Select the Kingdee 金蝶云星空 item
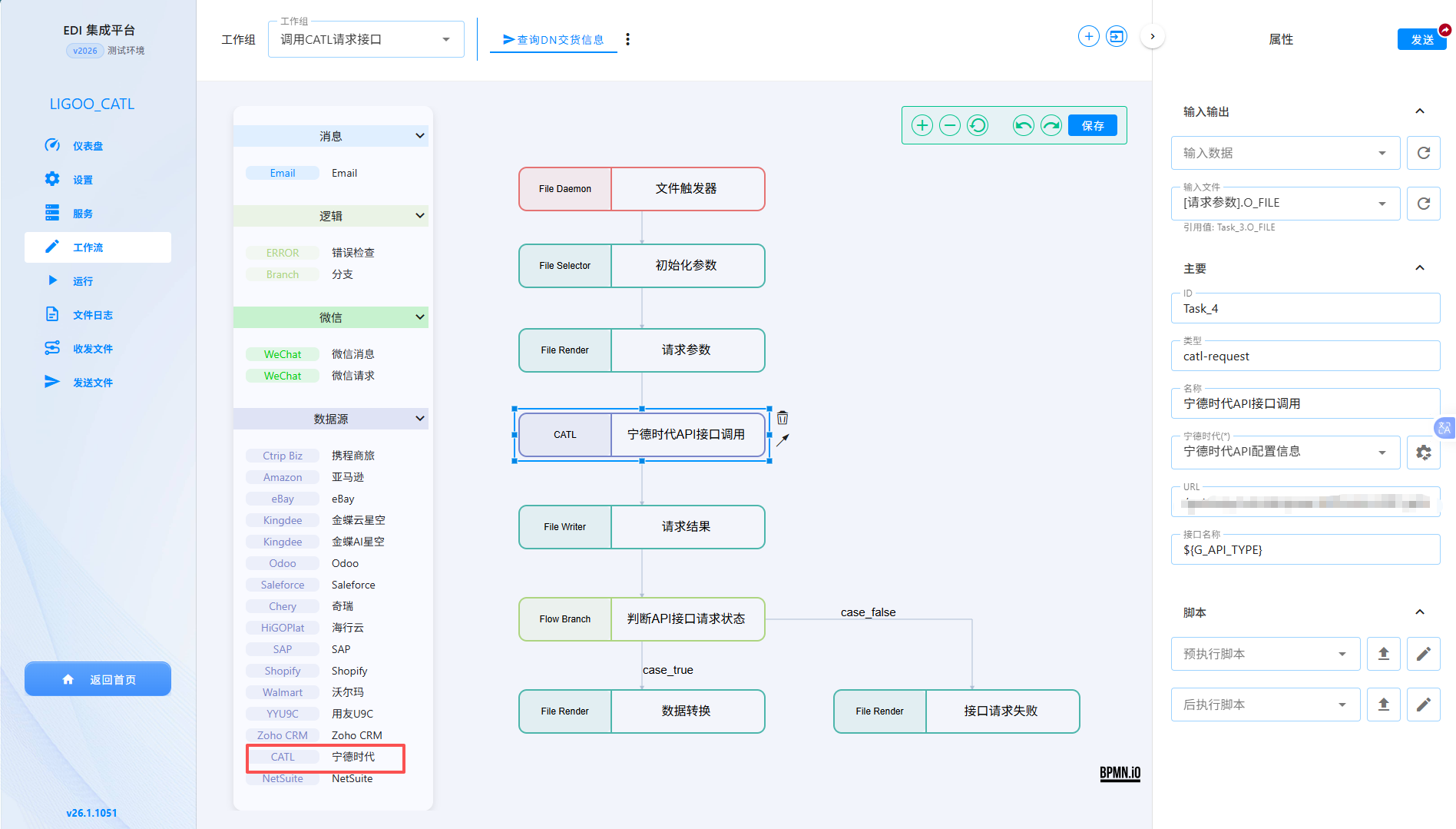The width and height of the screenshot is (1456, 829). point(283,520)
